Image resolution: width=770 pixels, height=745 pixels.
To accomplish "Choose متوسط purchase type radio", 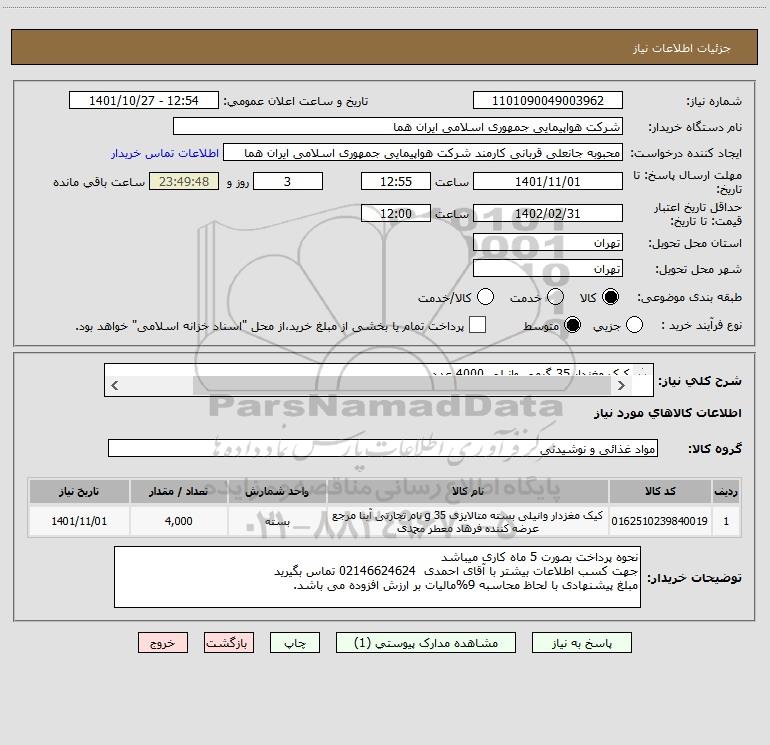I will 572,325.
